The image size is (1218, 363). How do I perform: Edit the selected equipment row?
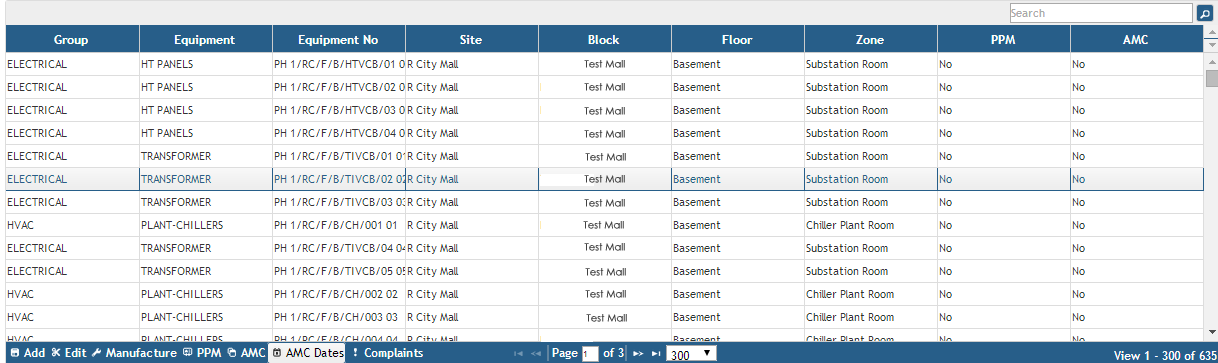[68, 353]
